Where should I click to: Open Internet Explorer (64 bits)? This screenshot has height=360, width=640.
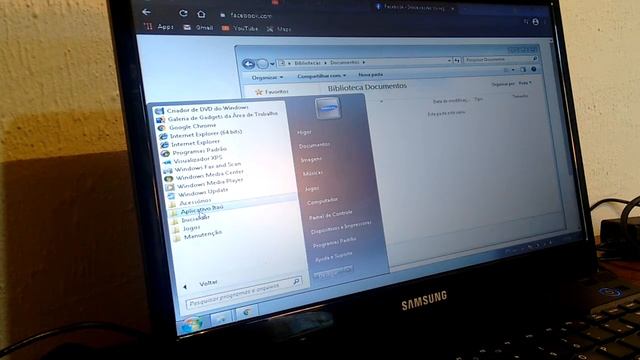point(201,134)
